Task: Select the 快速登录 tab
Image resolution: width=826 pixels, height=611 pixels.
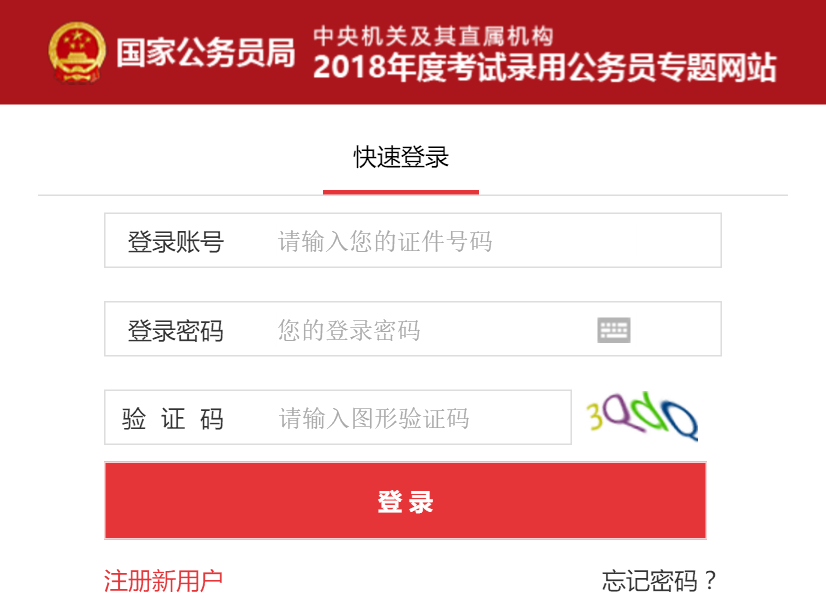Action: point(401,157)
